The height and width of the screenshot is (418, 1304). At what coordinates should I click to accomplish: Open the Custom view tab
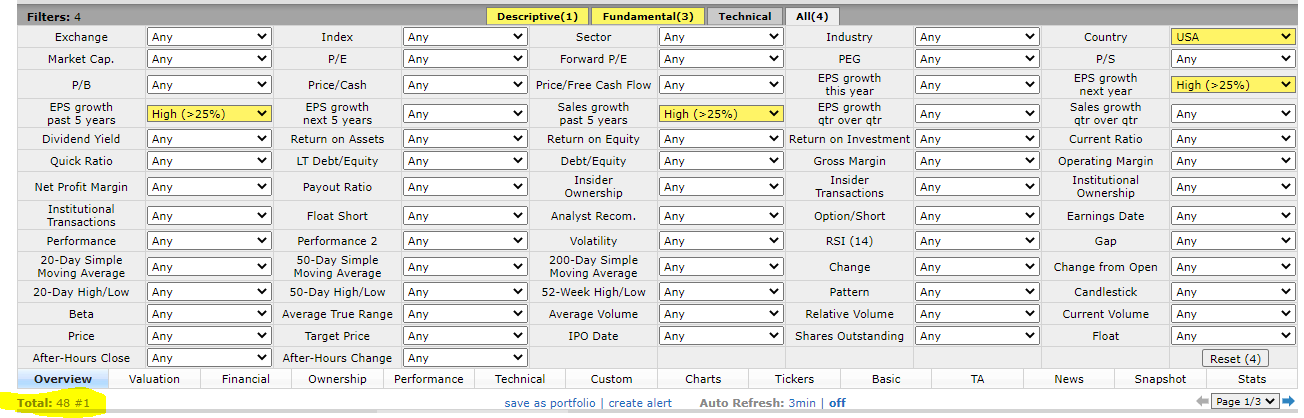pos(611,379)
